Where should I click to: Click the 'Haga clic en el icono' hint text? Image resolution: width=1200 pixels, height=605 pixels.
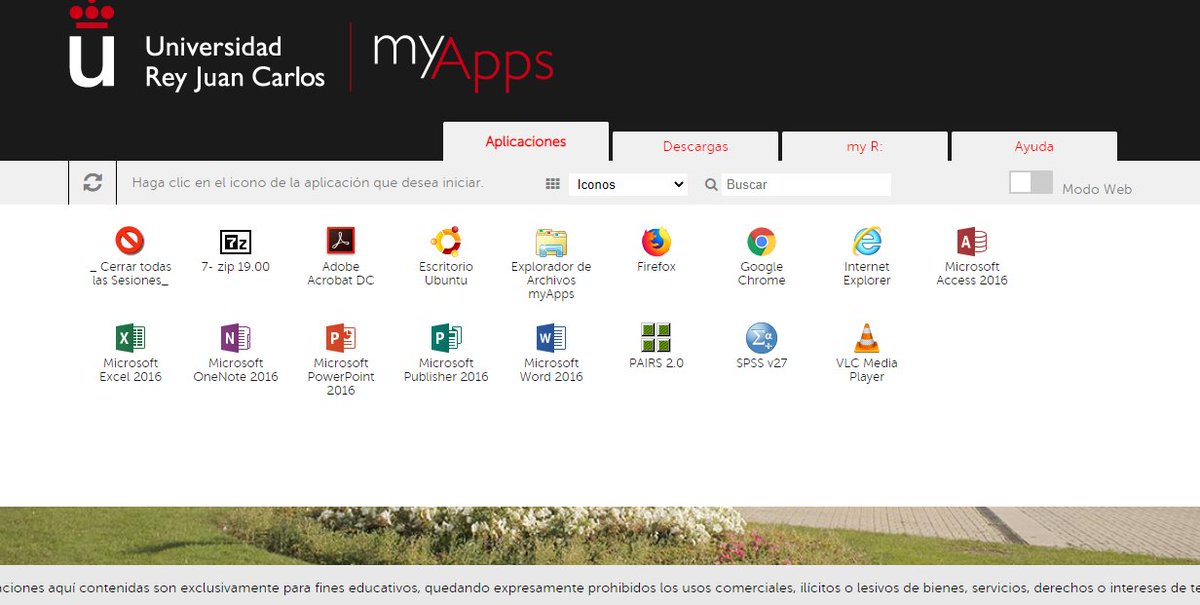pos(308,183)
